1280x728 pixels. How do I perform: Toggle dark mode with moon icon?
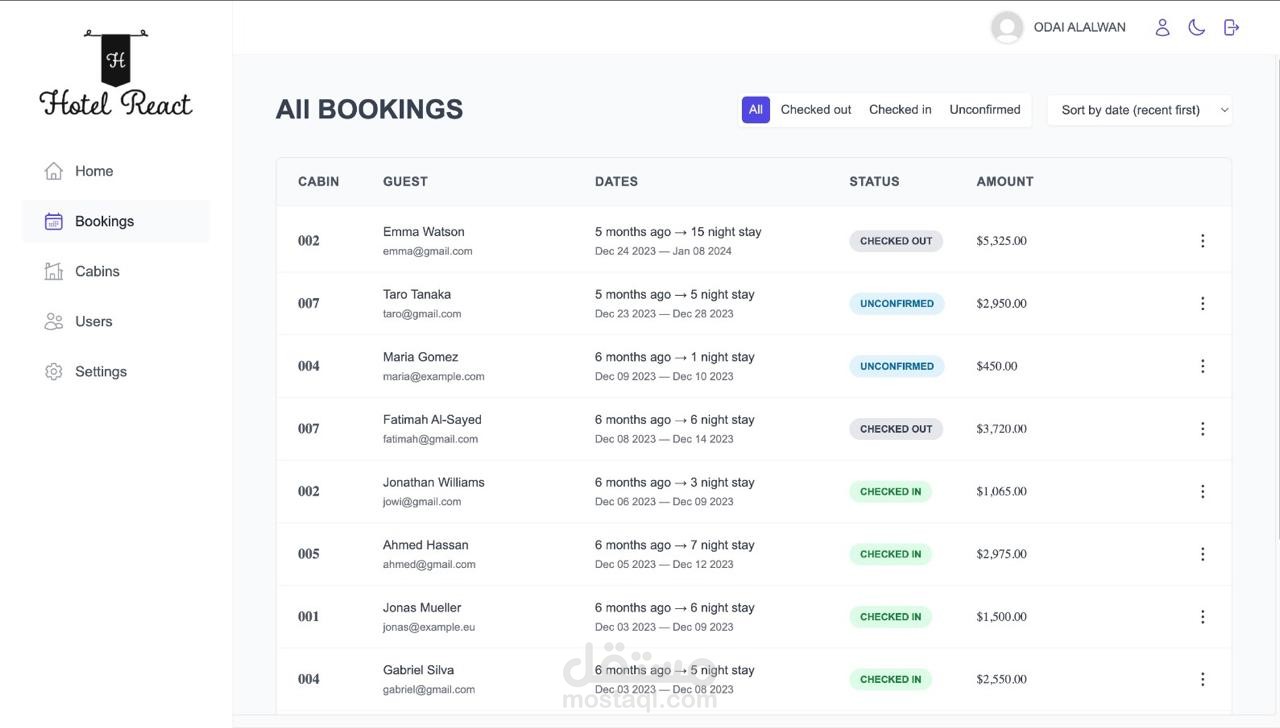(1196, 28)
